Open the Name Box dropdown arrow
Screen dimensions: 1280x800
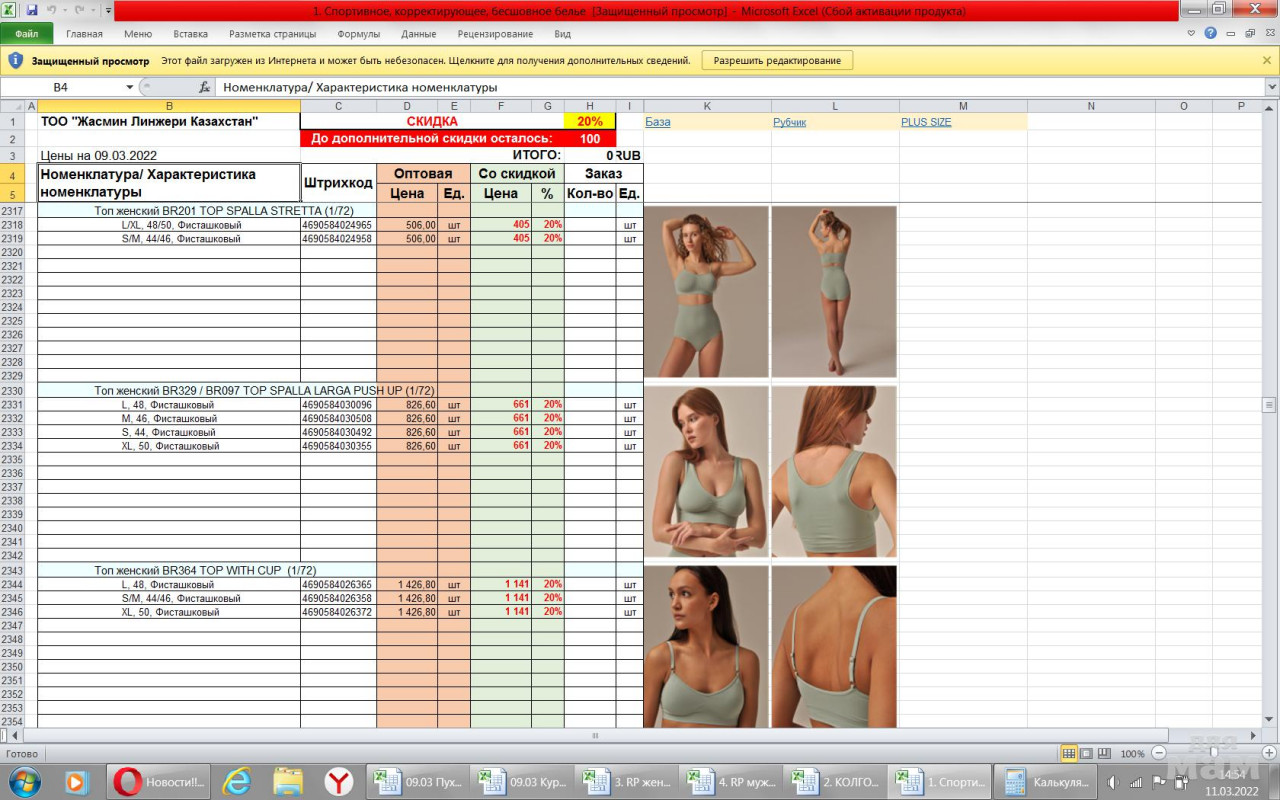pos(129,88)
